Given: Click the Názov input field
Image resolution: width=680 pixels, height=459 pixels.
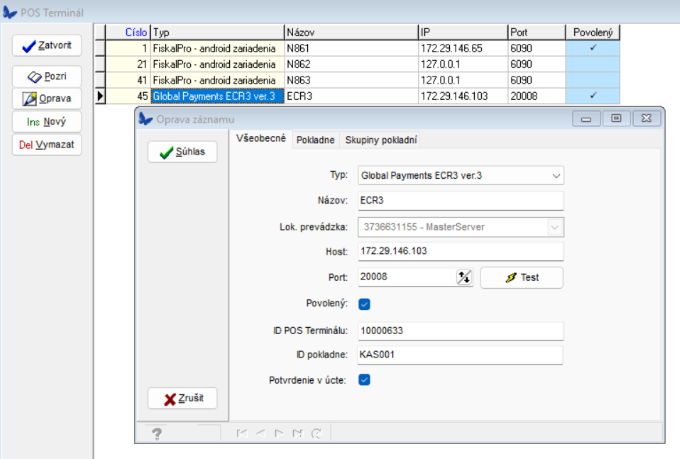Looking at the screenshot, I should 461,201.
